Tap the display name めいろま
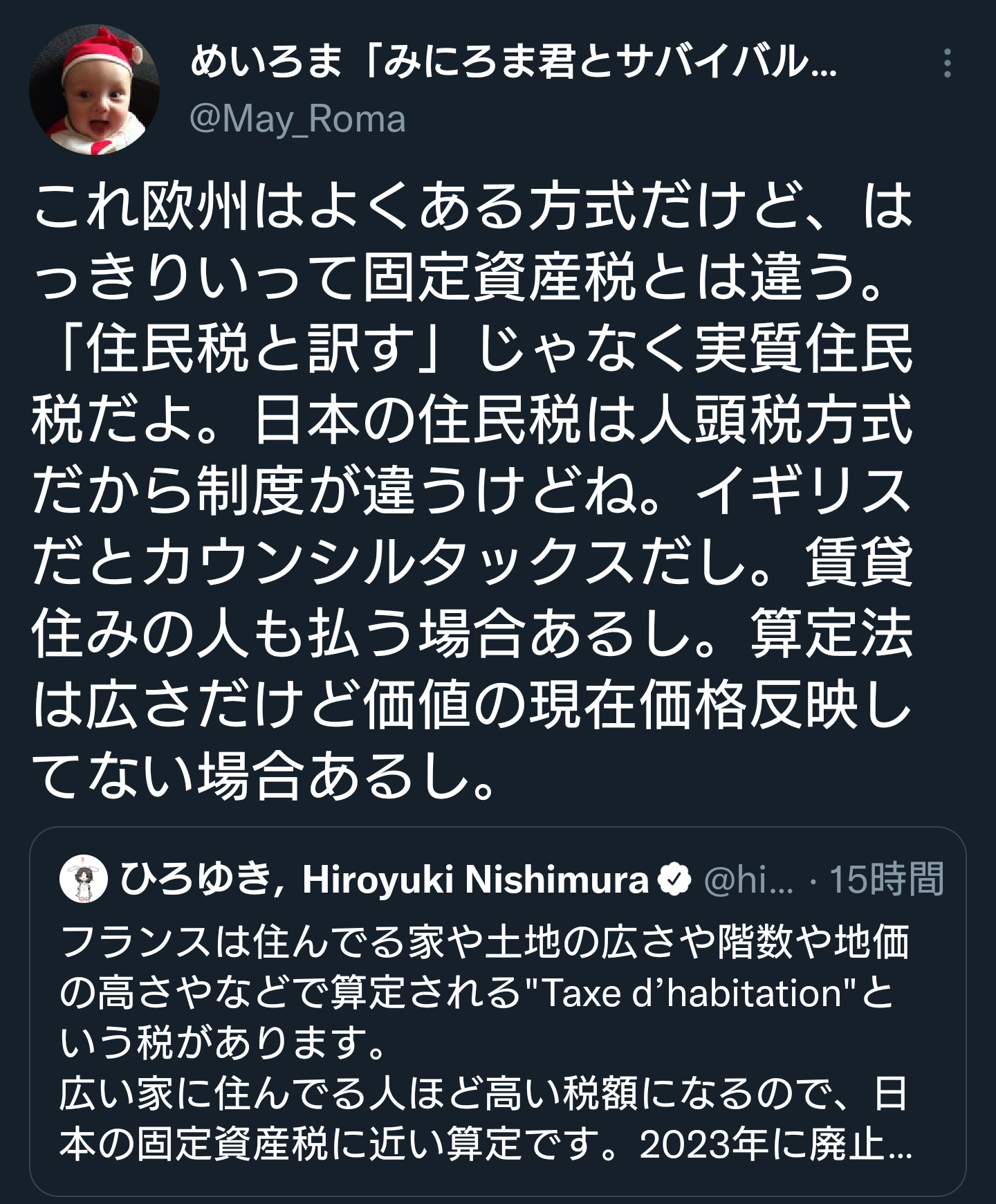The image size is (996, 1204). coord(266,64)
